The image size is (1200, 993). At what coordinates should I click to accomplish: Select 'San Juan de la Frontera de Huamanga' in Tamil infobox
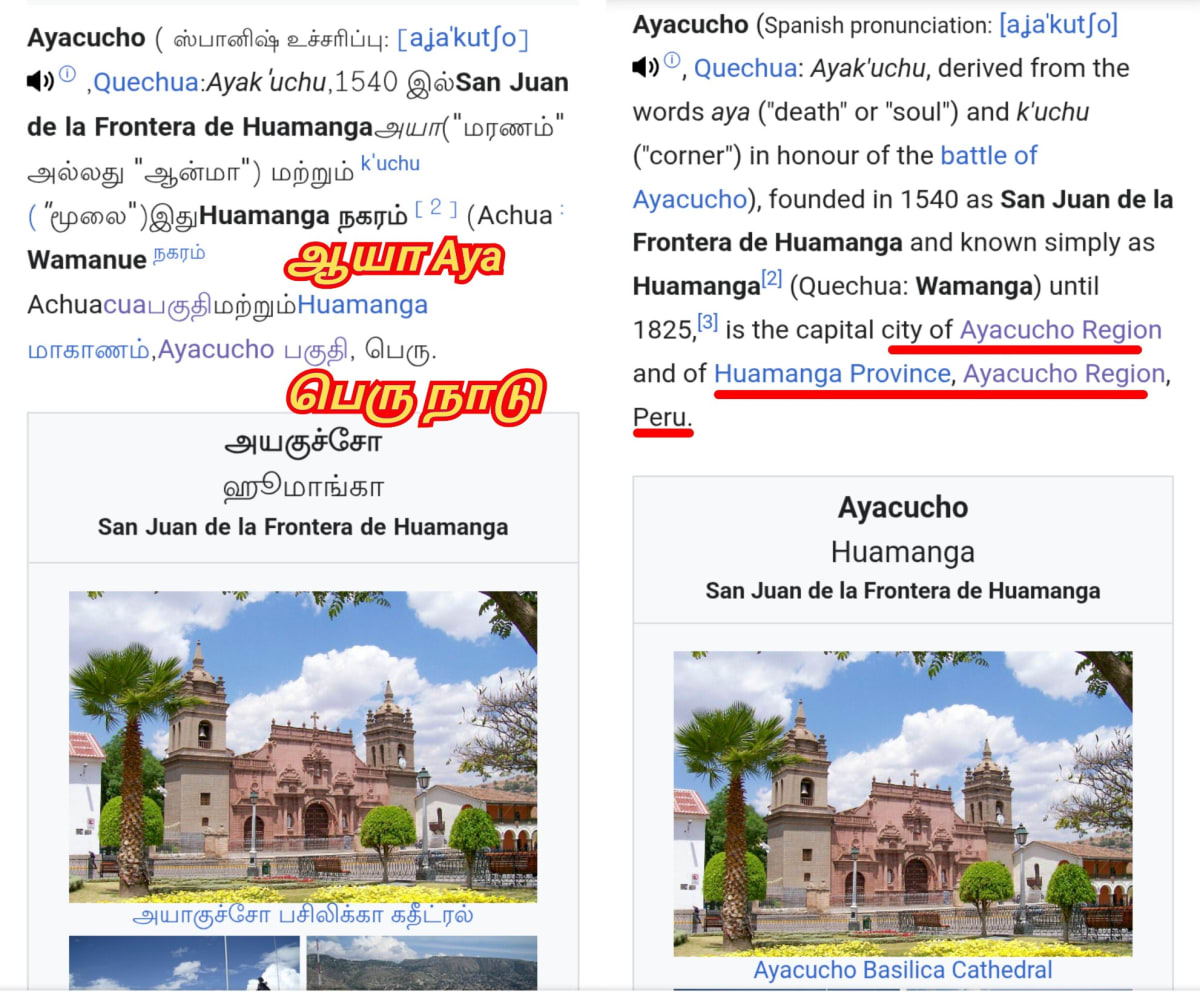point(303,527)
